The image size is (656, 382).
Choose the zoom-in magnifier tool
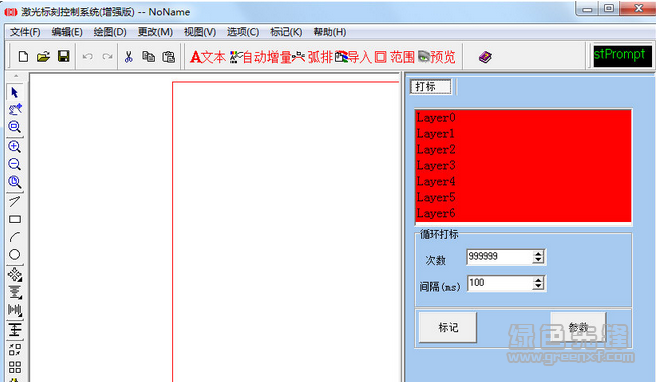[15, 146]
